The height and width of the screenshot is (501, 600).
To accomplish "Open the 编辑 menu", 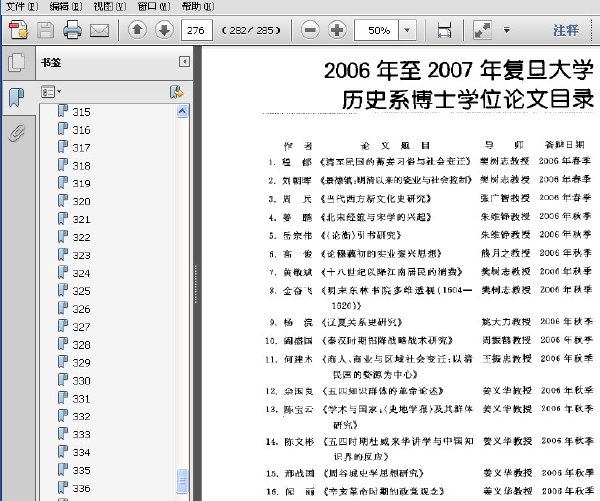I will 66,6.
